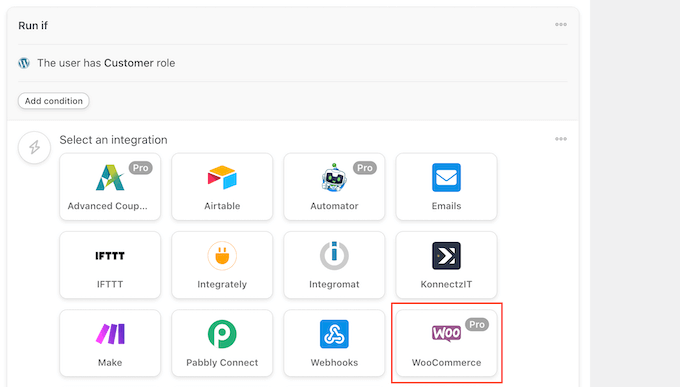Viewport: 680px width, 387px height.
Task: Open the user has Customer role condition
Action: tap(293, 63)
